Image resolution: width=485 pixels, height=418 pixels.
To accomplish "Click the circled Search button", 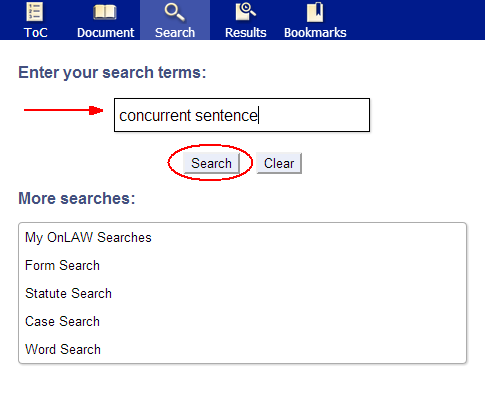I will point(211,163).
